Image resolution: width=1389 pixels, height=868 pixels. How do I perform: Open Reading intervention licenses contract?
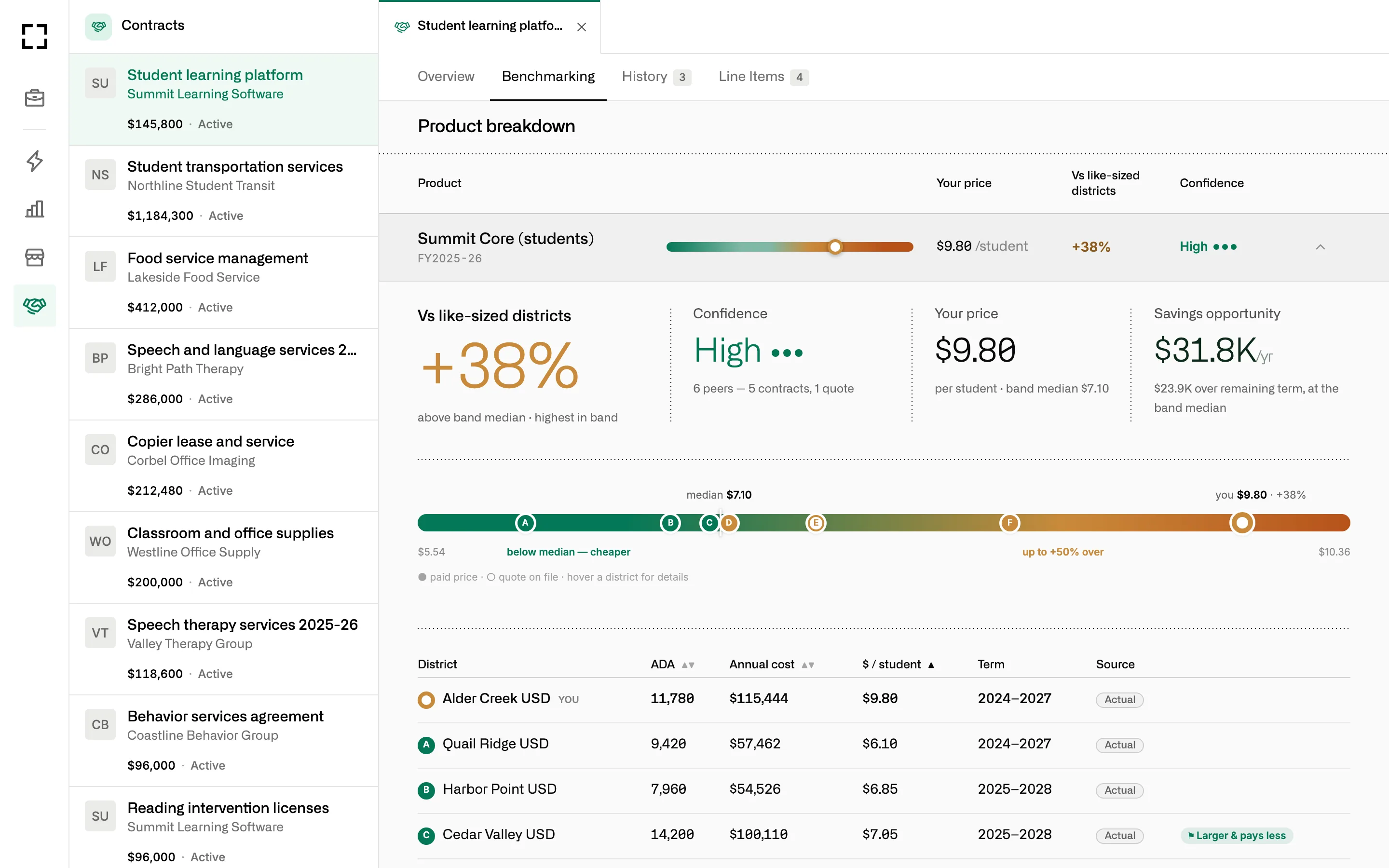click(224, 828)
